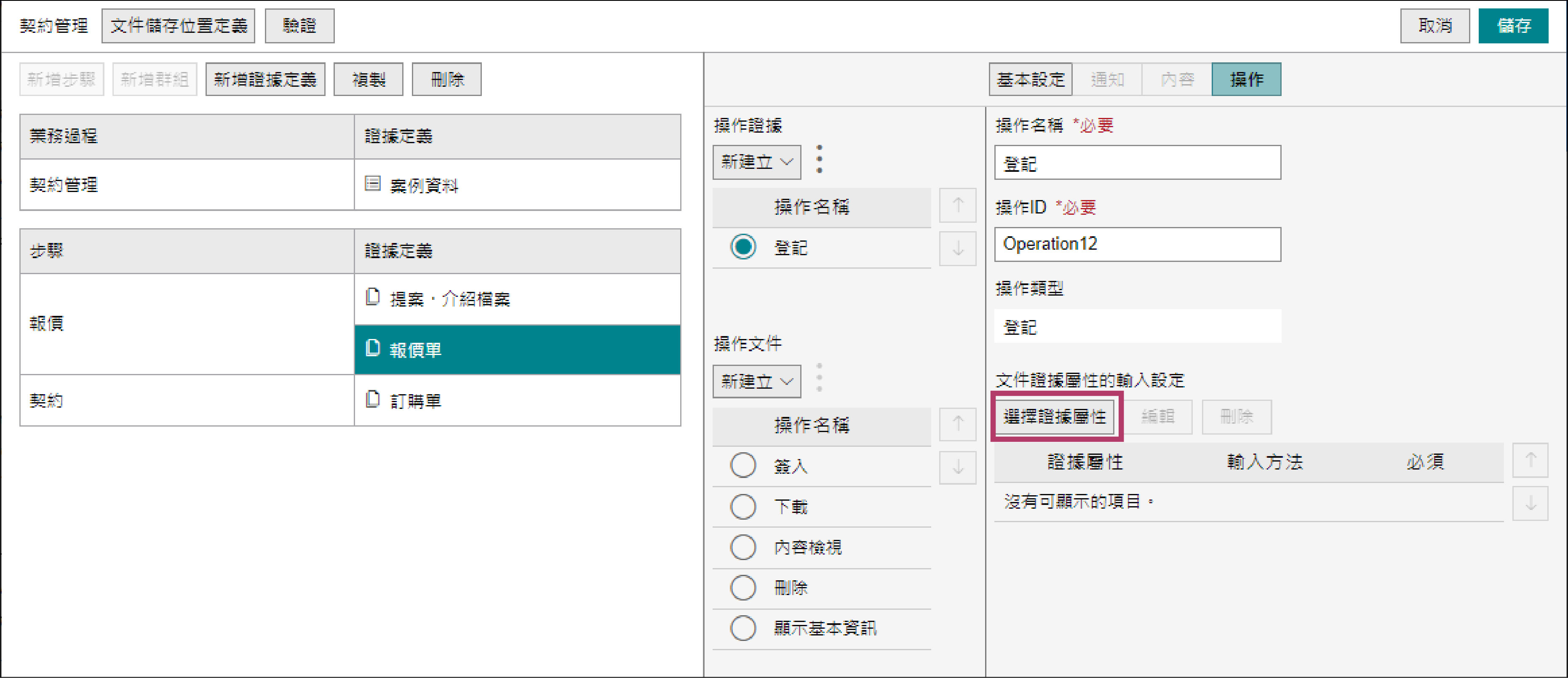Open 新建立 dropdown under 操作文件
Screen dimensions: 1568x678
click(x=756, y=382)
